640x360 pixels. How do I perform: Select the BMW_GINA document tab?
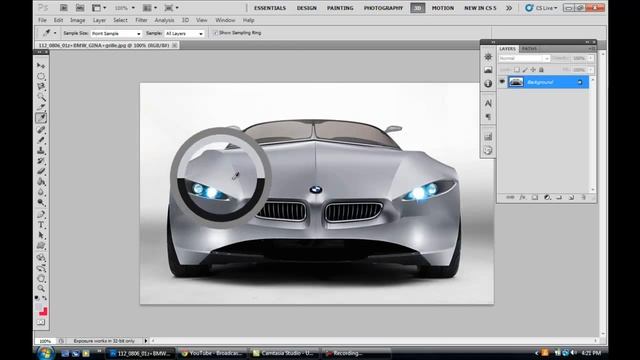(107, 45)
